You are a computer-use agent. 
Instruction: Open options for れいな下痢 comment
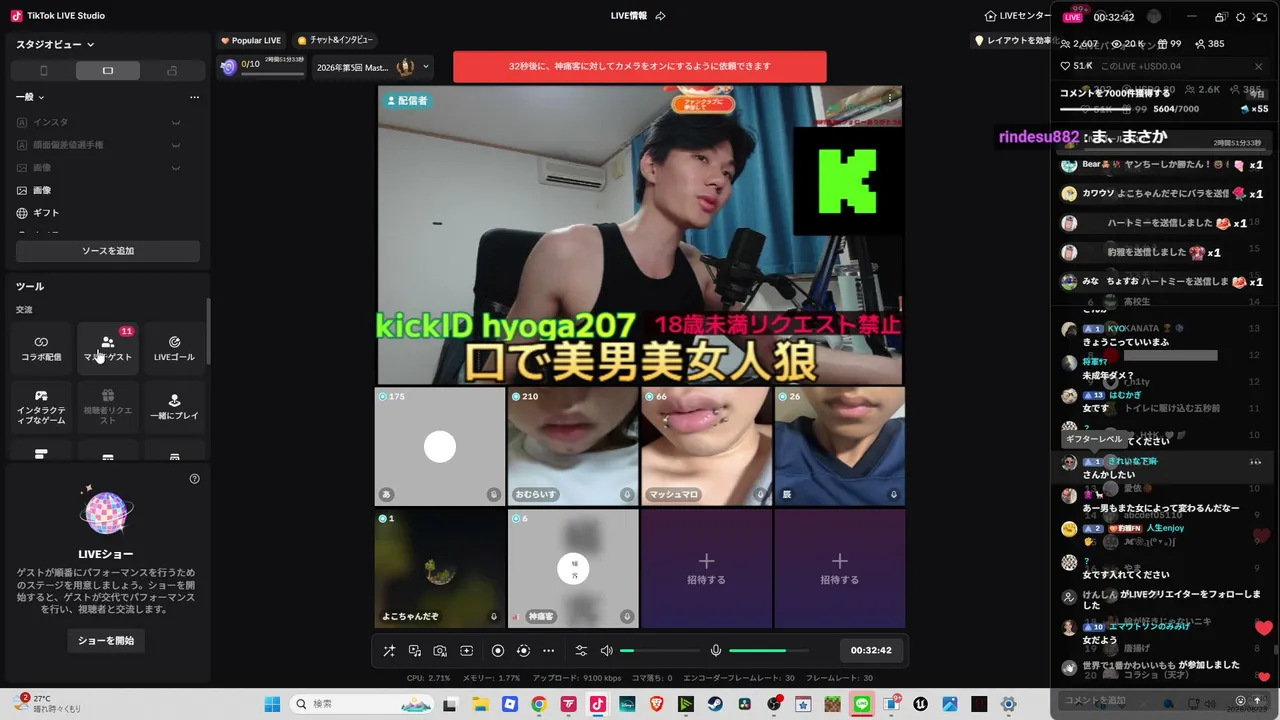point(1255,462)
